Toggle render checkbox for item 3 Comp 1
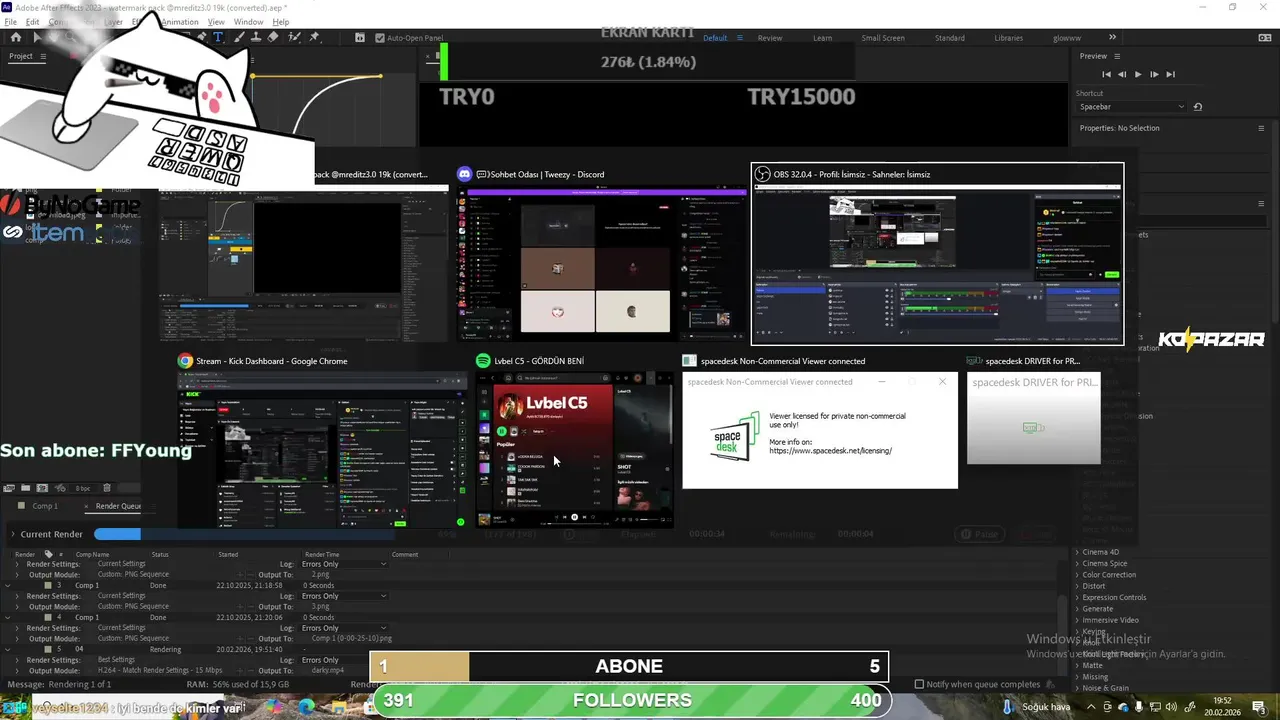Image resolution: width=1280 pixels, height=720 pixels. (x=46, y=585)
